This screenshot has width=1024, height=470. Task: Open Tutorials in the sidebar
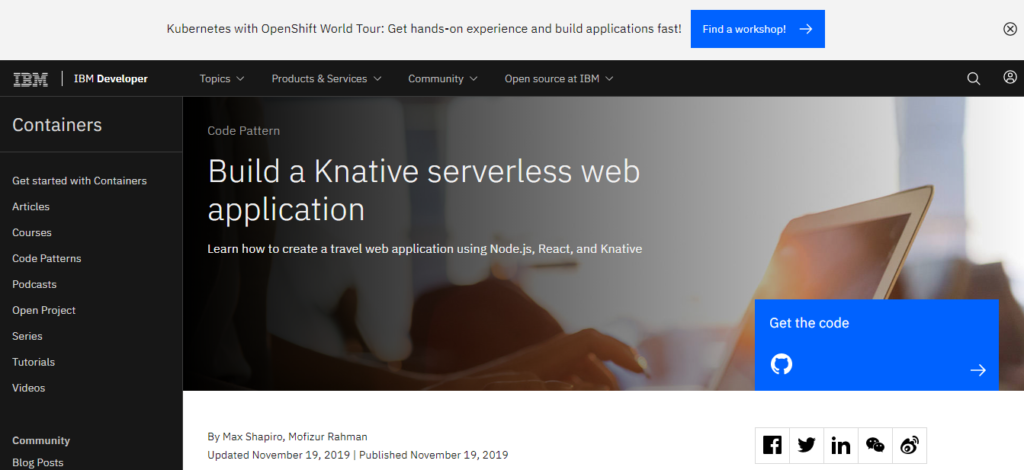click(x=33, y=362)
